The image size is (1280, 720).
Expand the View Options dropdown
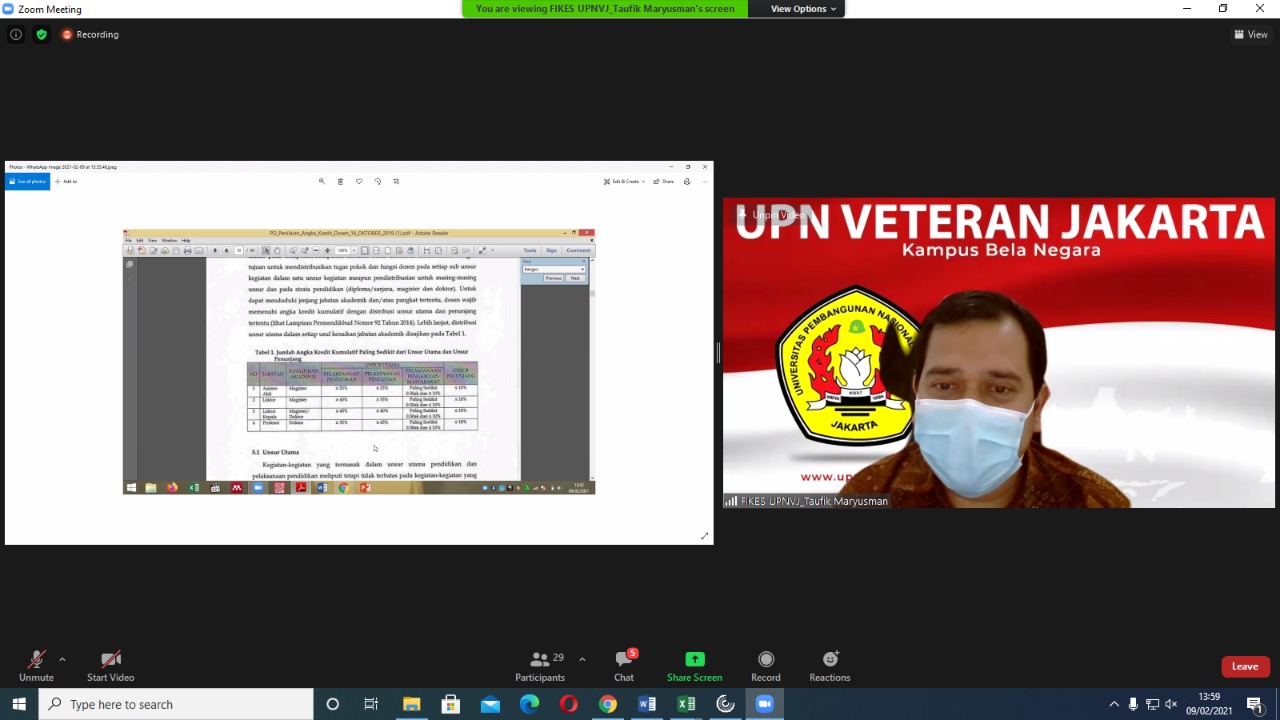coord(803,9)
